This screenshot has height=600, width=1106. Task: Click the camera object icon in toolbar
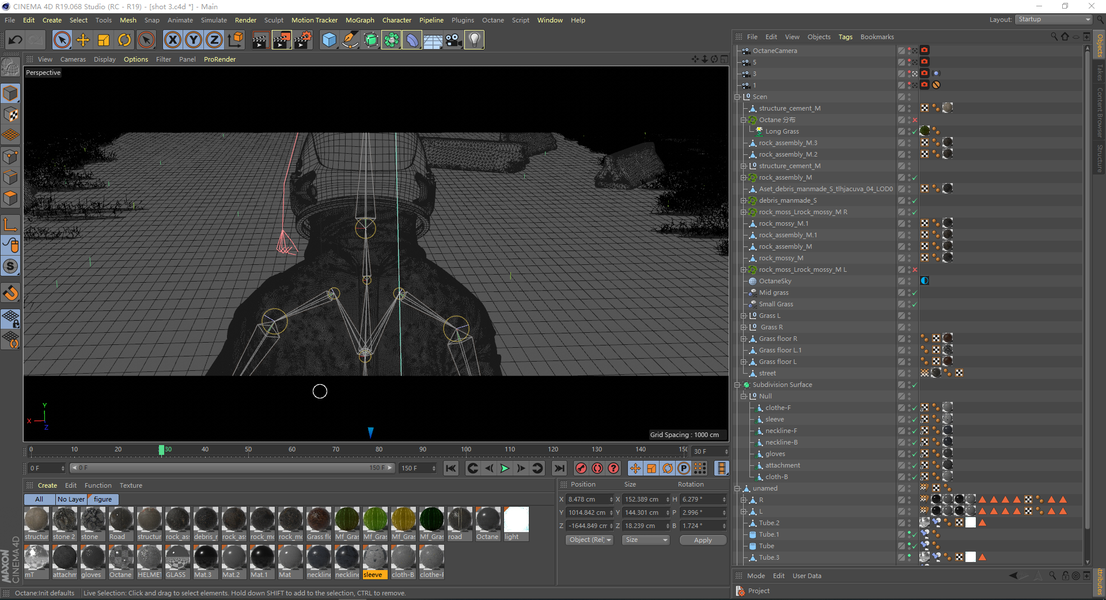tap(453, 40)
